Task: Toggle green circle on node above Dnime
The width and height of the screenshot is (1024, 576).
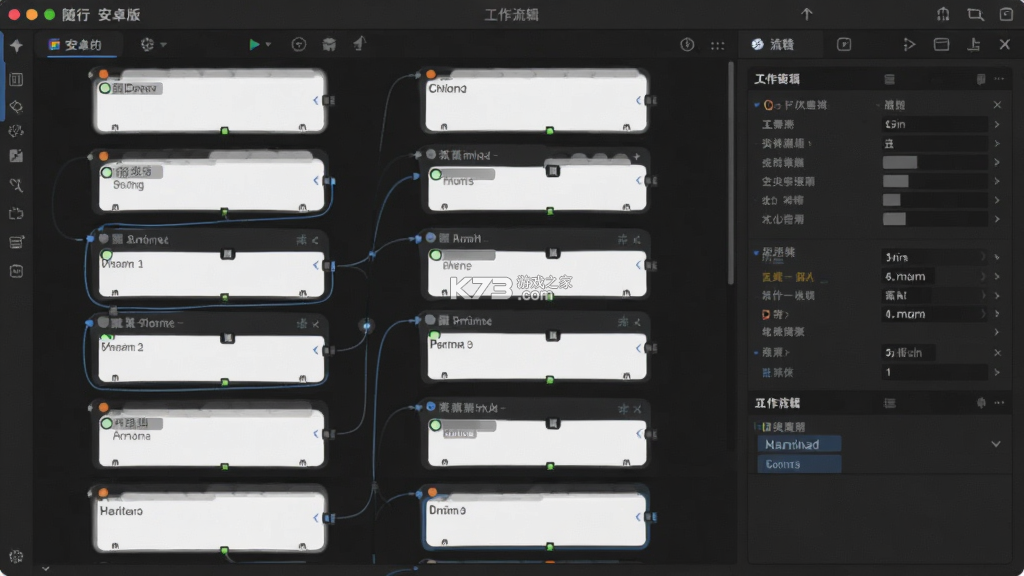Action: pyautogui.click(x=436, y=425)
